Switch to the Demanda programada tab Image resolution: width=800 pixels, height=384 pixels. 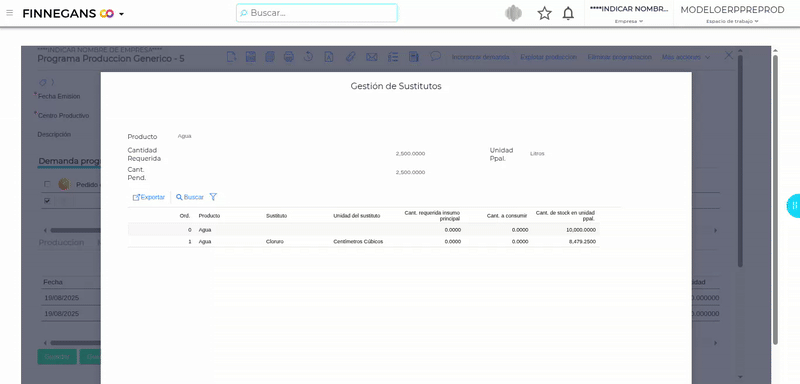click(69, 161)
